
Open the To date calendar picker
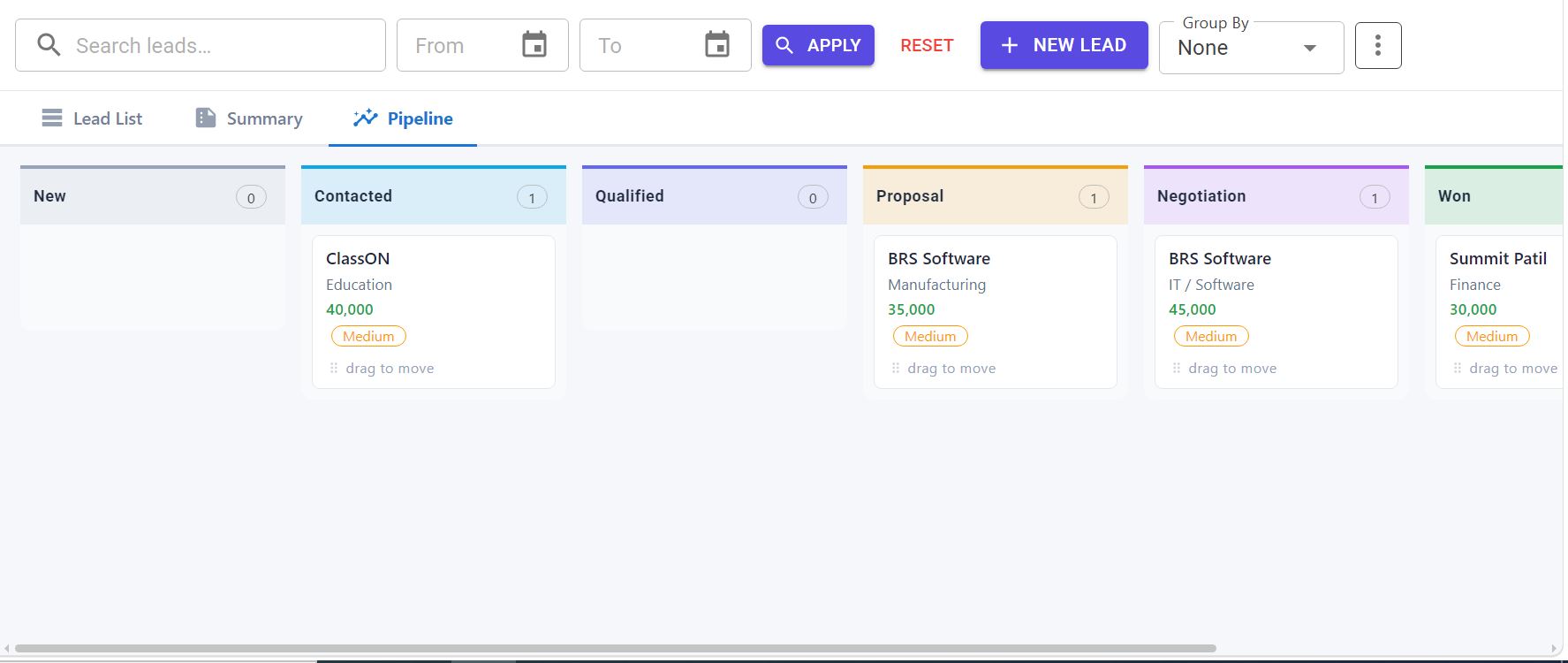point(717,44)
